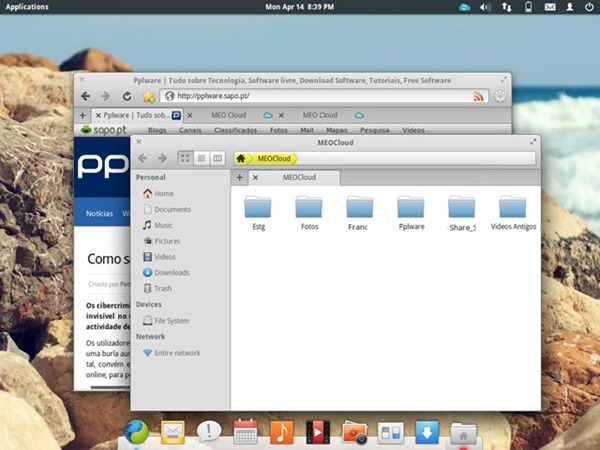Go forward in the MEOCloud file manager
The image size is (600, 450).
pos(163,158)
